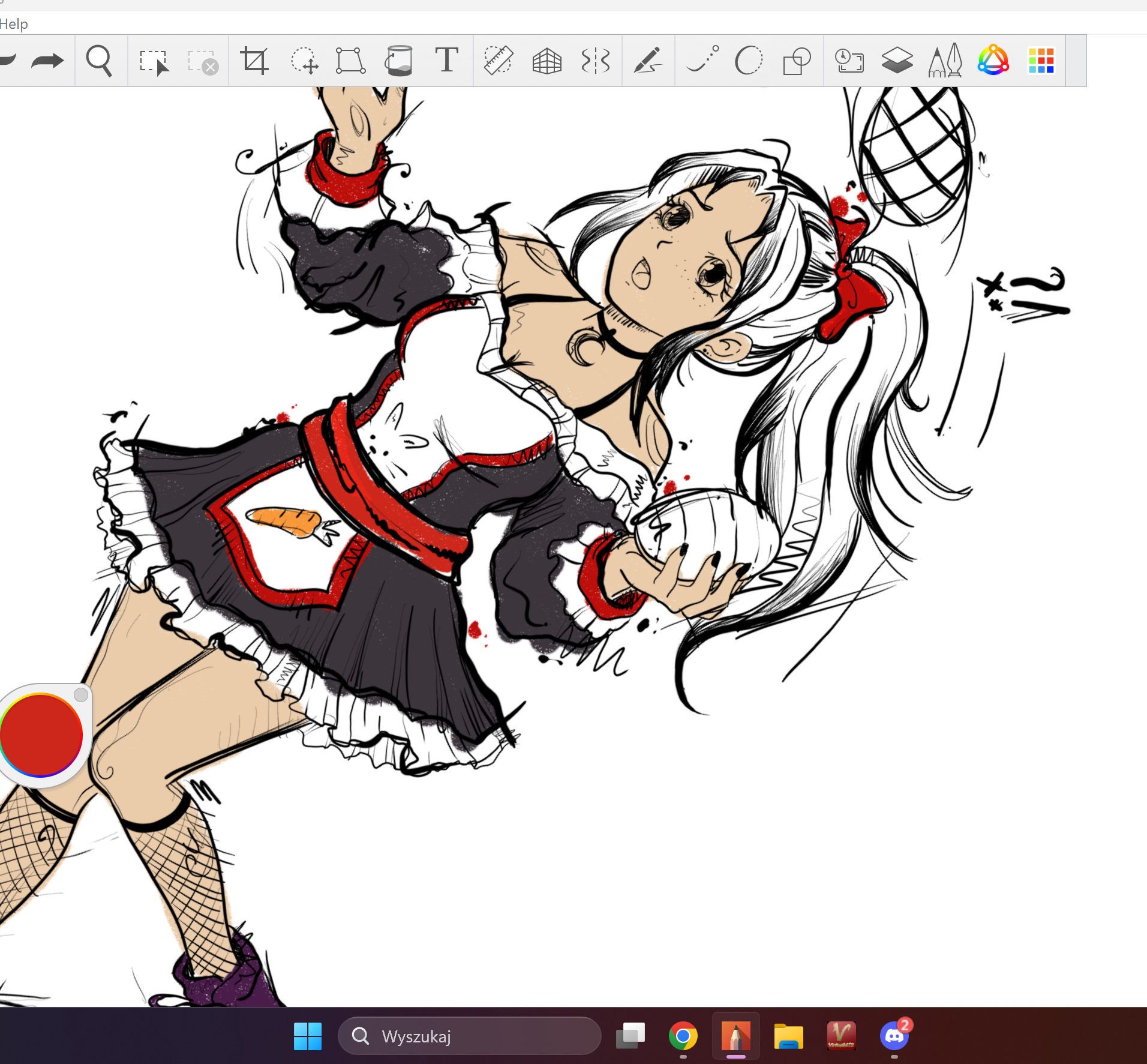1147x1064 pixels.
Task: Toggle the Perspective Guide grid
Action: point(547,61)
